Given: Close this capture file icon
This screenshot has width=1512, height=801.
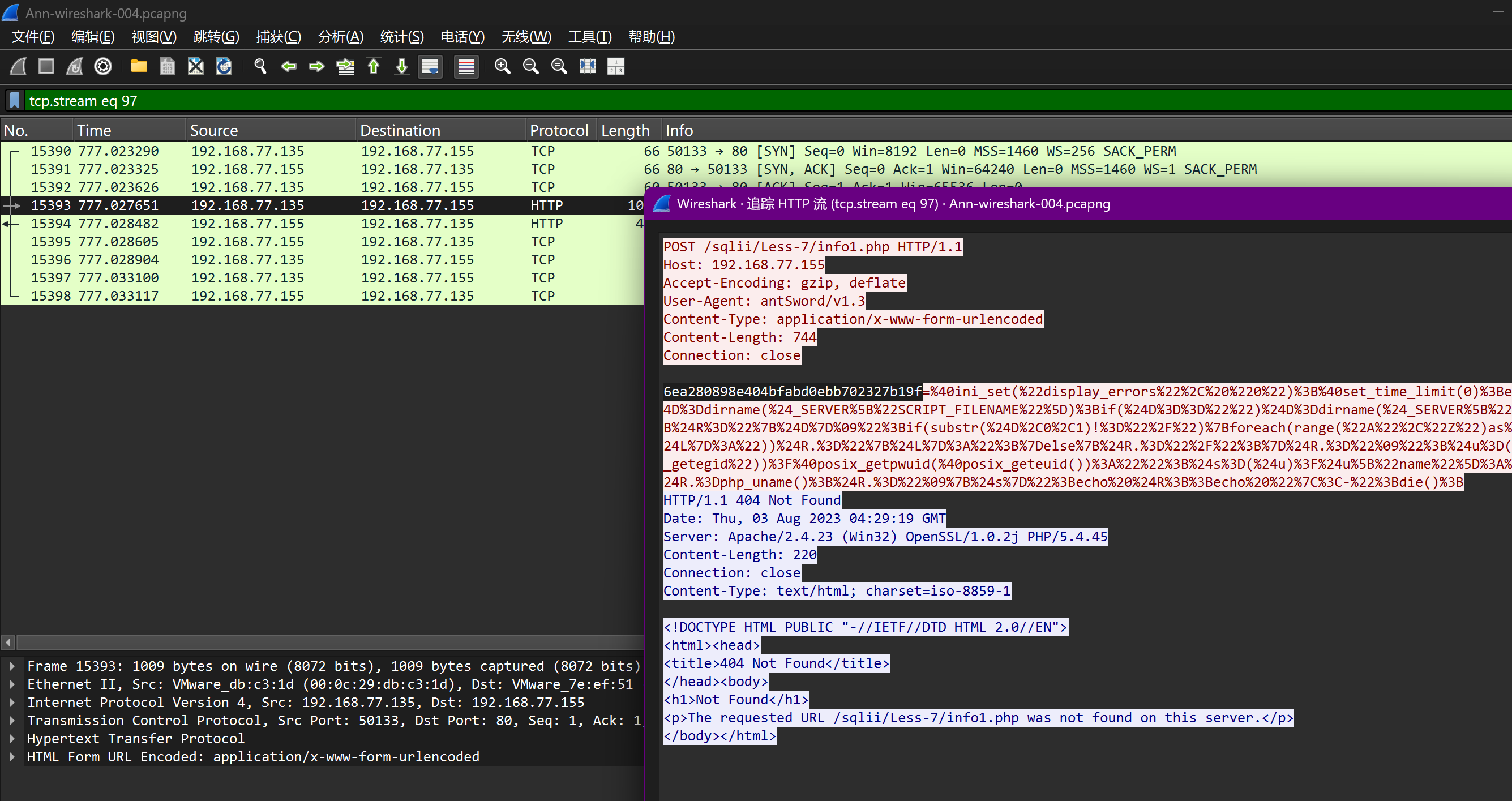Looking at the screenshot, I should [x=195, y=66].
